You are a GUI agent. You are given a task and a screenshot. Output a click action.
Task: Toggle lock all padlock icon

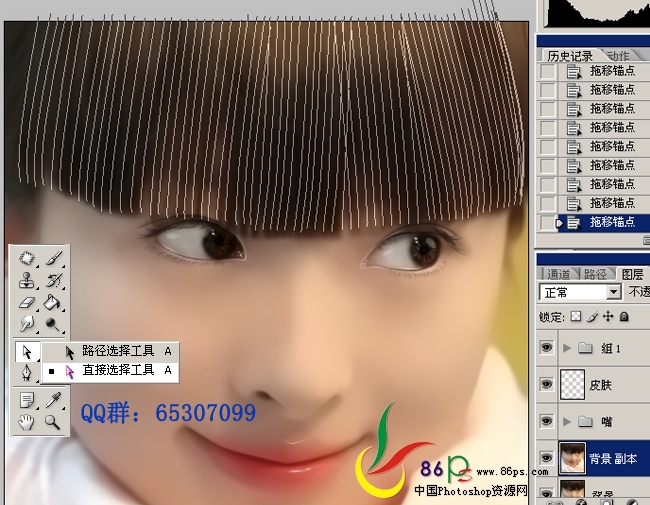(x=624, y=317)
